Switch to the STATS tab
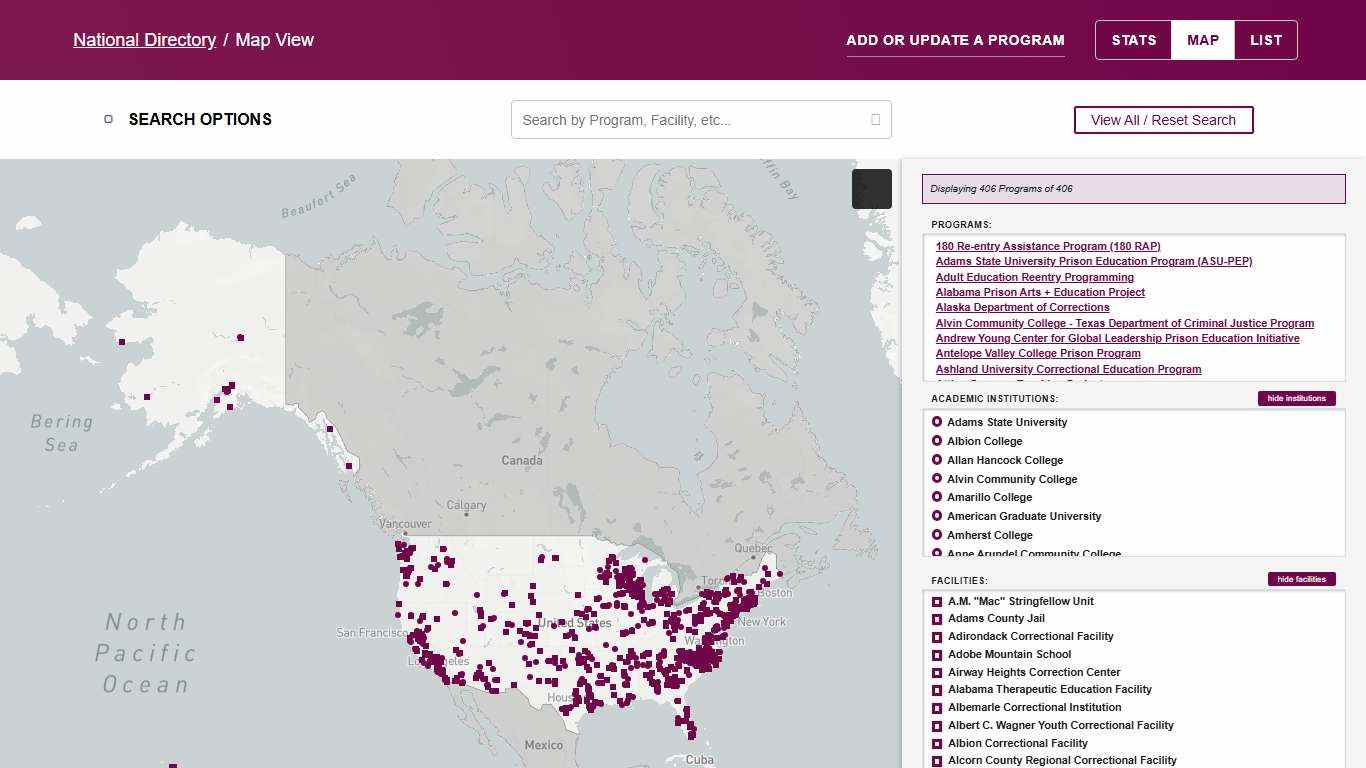Viewport: 1366px width, 768px height. tap(1133, 40)
